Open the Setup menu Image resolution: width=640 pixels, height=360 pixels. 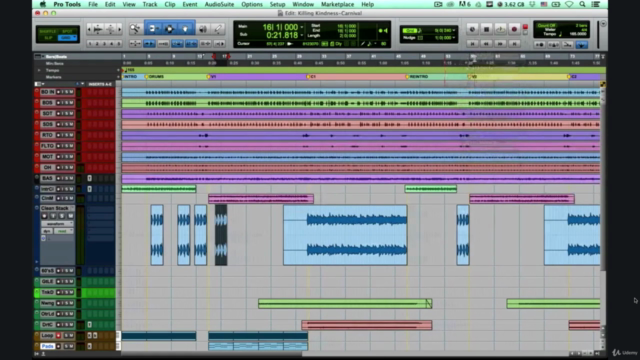click(x=277, y=4)
